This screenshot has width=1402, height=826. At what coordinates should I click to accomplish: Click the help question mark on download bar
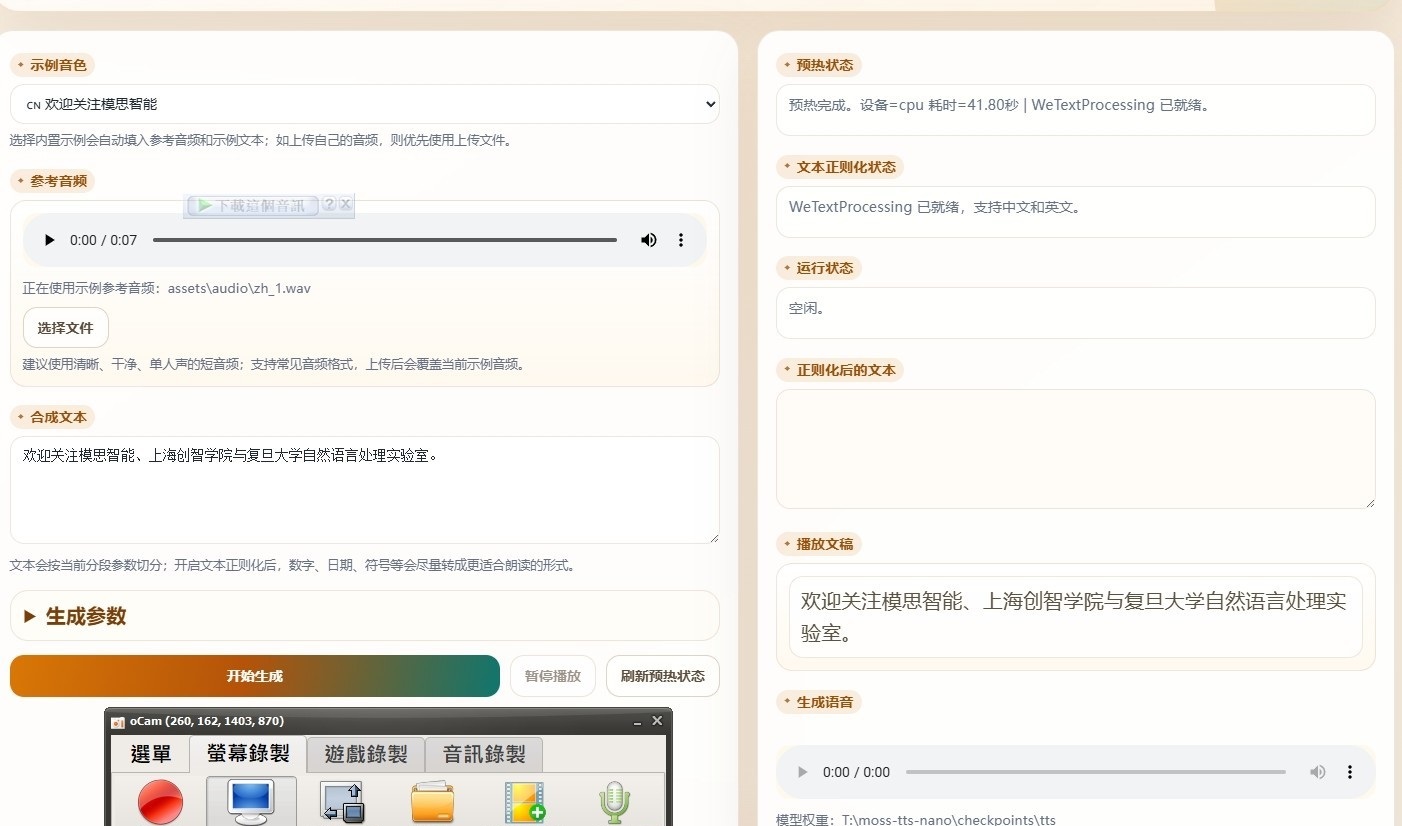[329, 204]
